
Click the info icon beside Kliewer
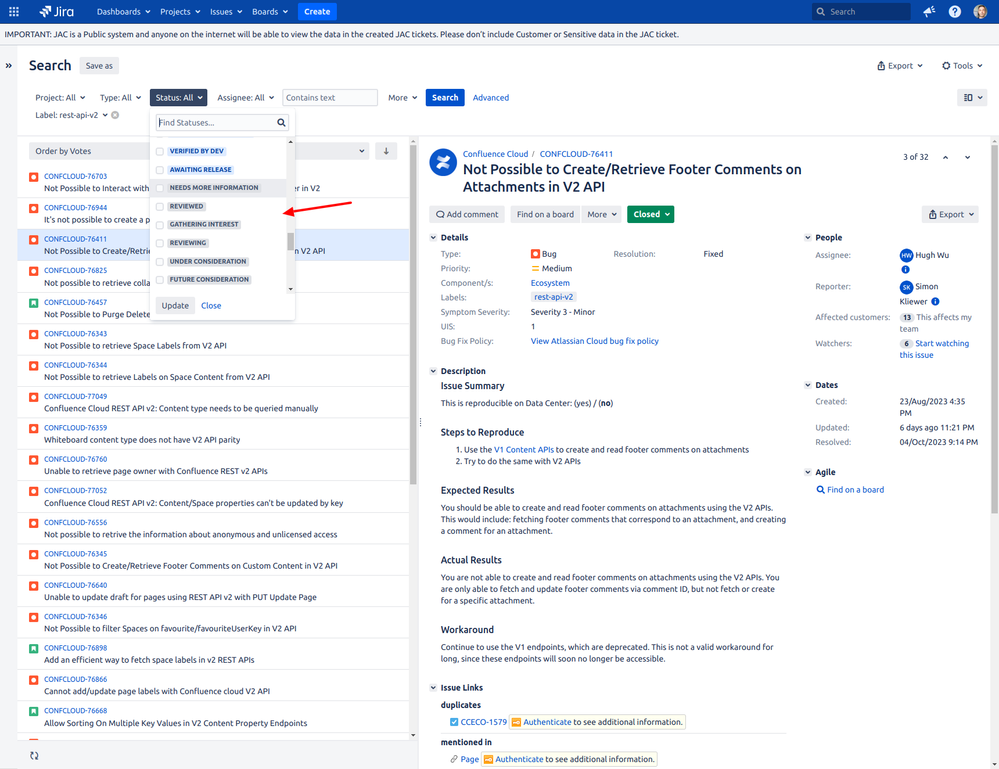935,301
